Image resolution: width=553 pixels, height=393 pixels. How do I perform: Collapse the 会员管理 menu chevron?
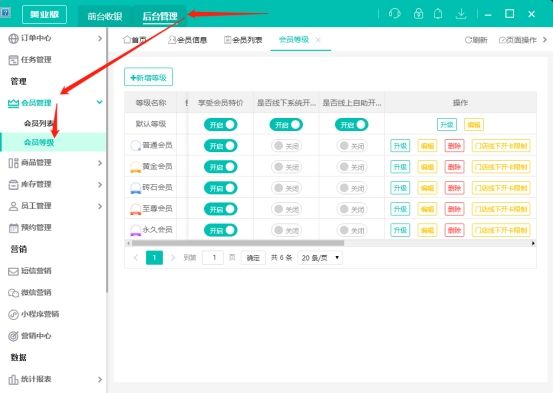click(100, 102)
